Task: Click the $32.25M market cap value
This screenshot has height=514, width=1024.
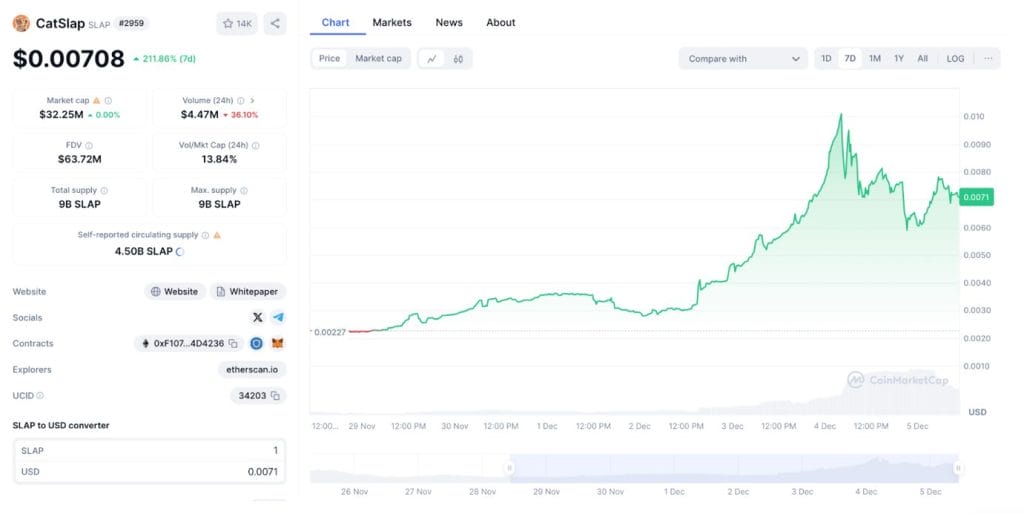Action: 61,115
